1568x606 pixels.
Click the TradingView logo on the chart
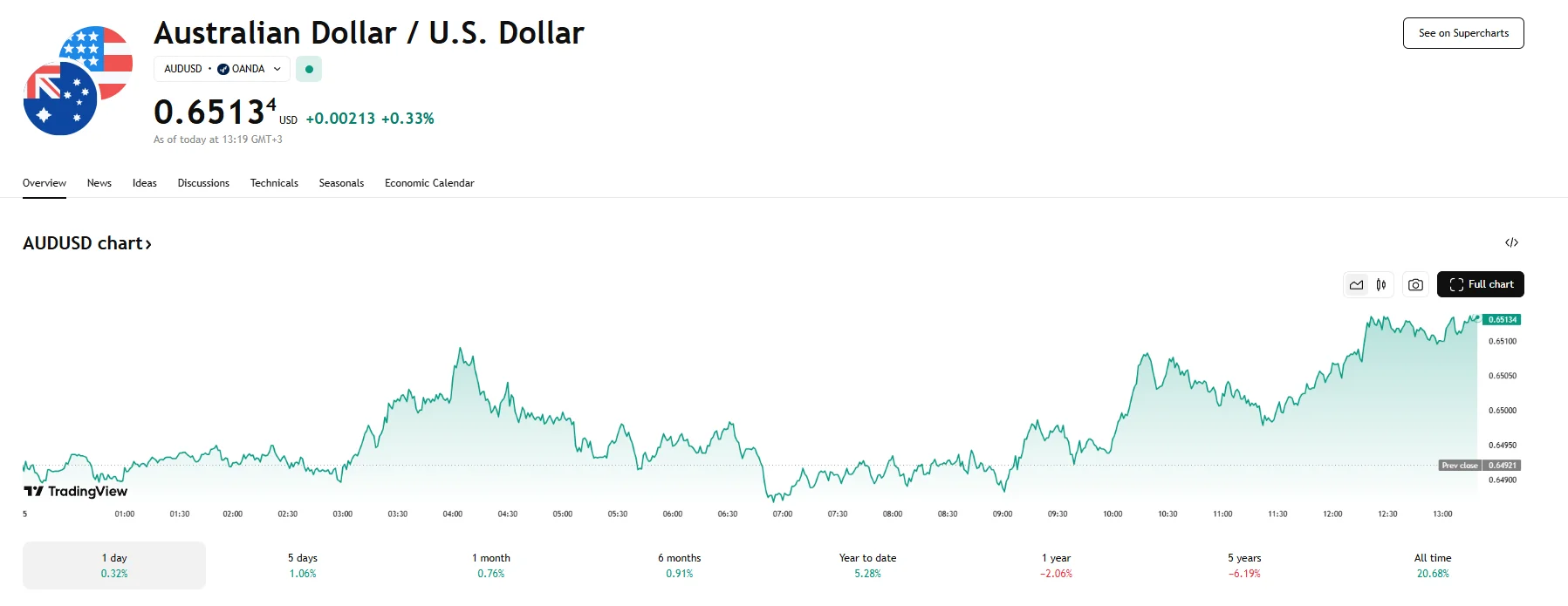pyautogui.click(x=76, y=492)
